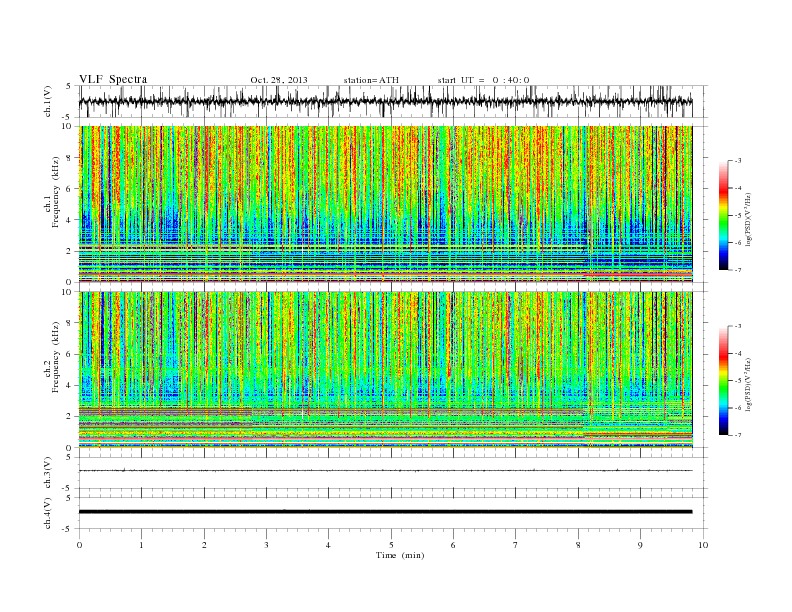The image size is (792, 612).
Task: Click the ch.3 flat signal trace
Action: 386,471
